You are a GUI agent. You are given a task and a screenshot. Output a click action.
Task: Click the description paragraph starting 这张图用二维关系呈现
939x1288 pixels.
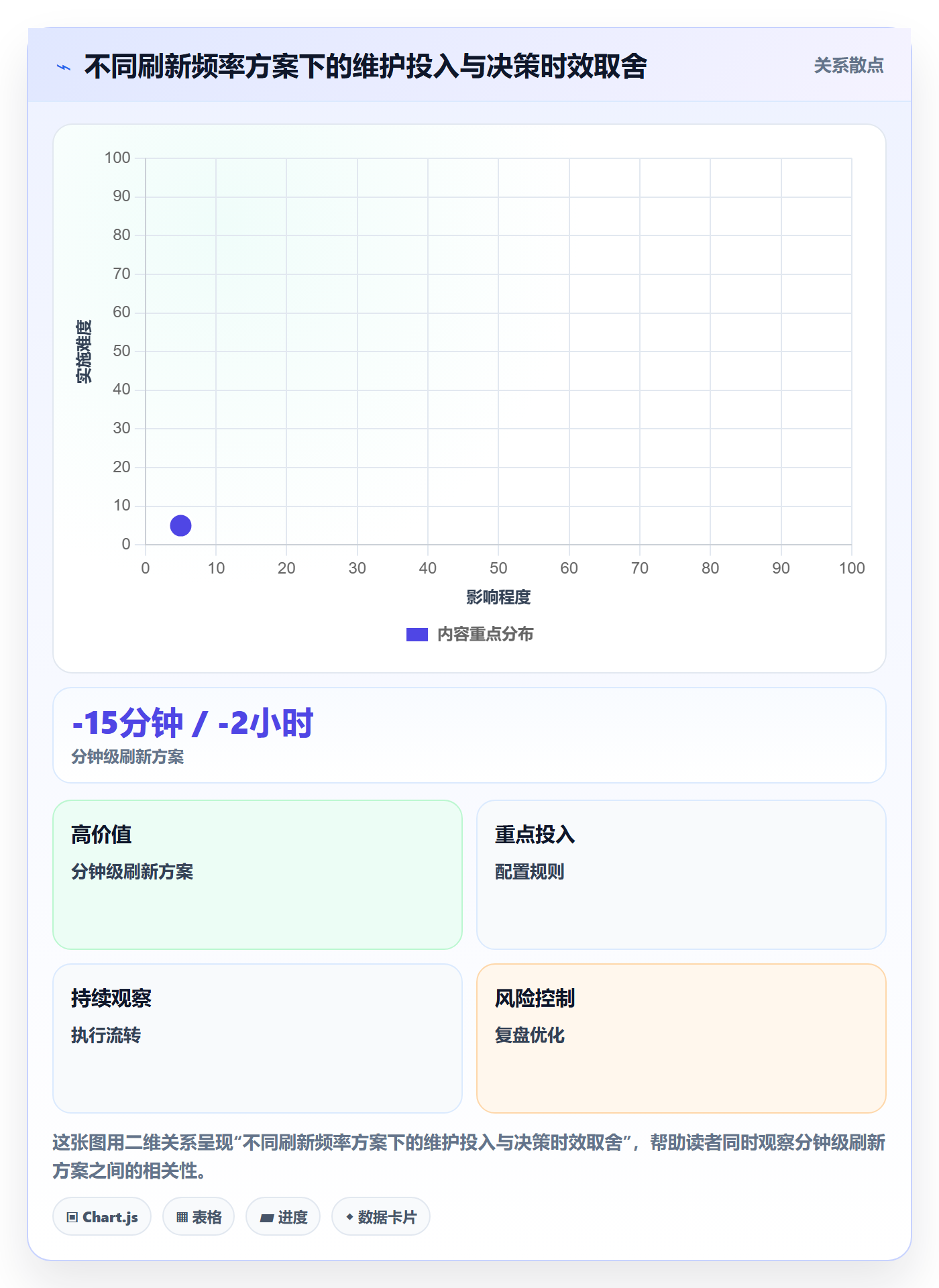point(469,1157)
